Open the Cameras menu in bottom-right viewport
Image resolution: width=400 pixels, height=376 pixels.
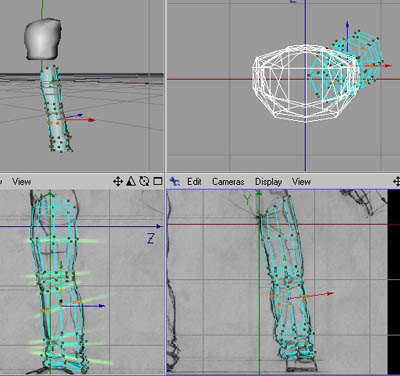[x=228, y=182]
